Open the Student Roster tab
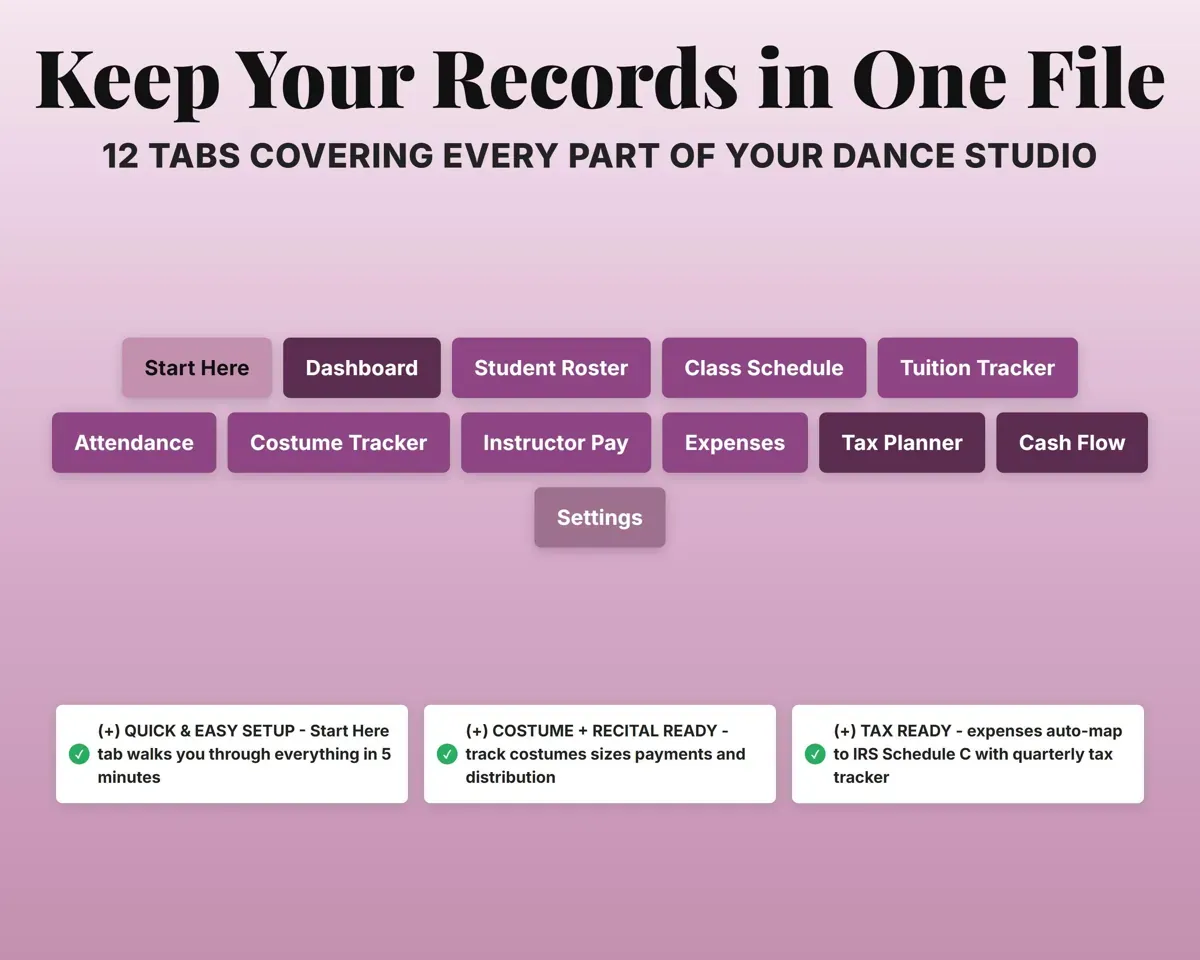This screenshot has width=1200, height=960. click(551, 368)
